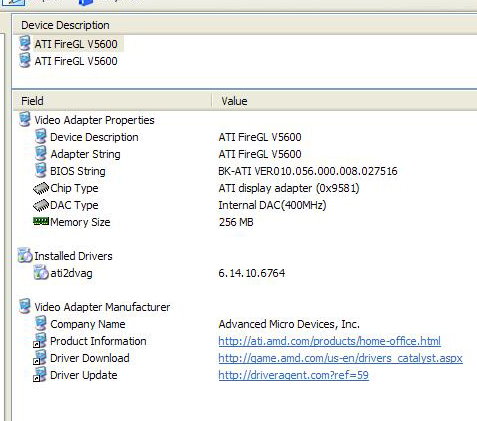This screenshot has height=421, width=477.
Task: Select the Company Name row
Action: (x=245, y=324)
